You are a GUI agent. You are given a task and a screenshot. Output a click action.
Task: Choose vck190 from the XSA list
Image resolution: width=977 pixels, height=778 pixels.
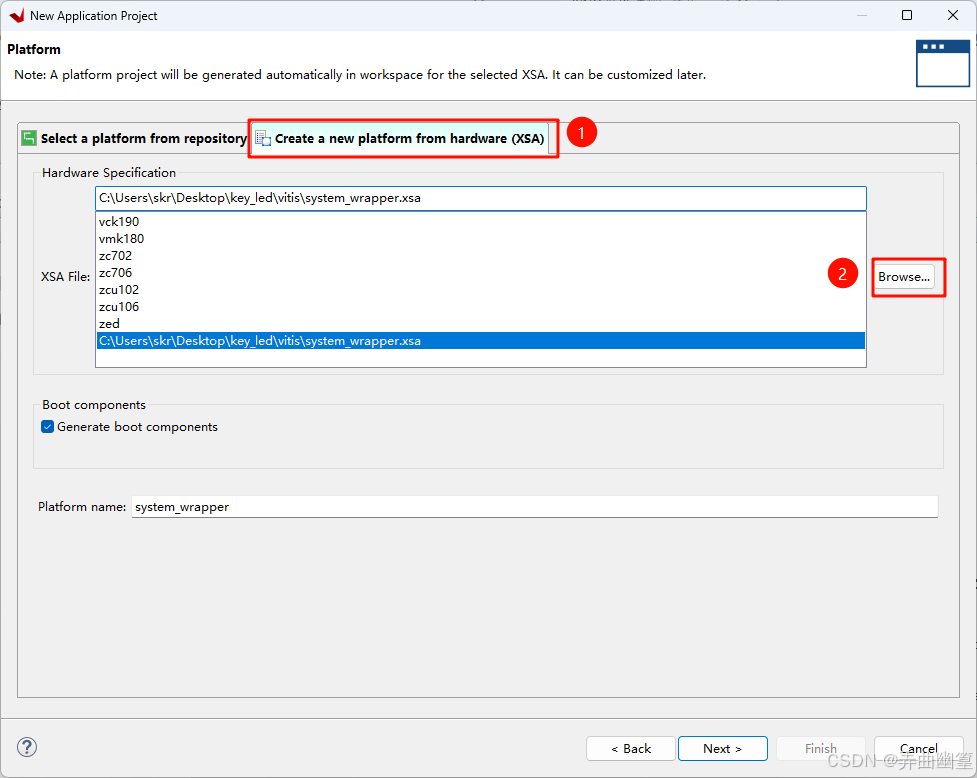point(480,222)
